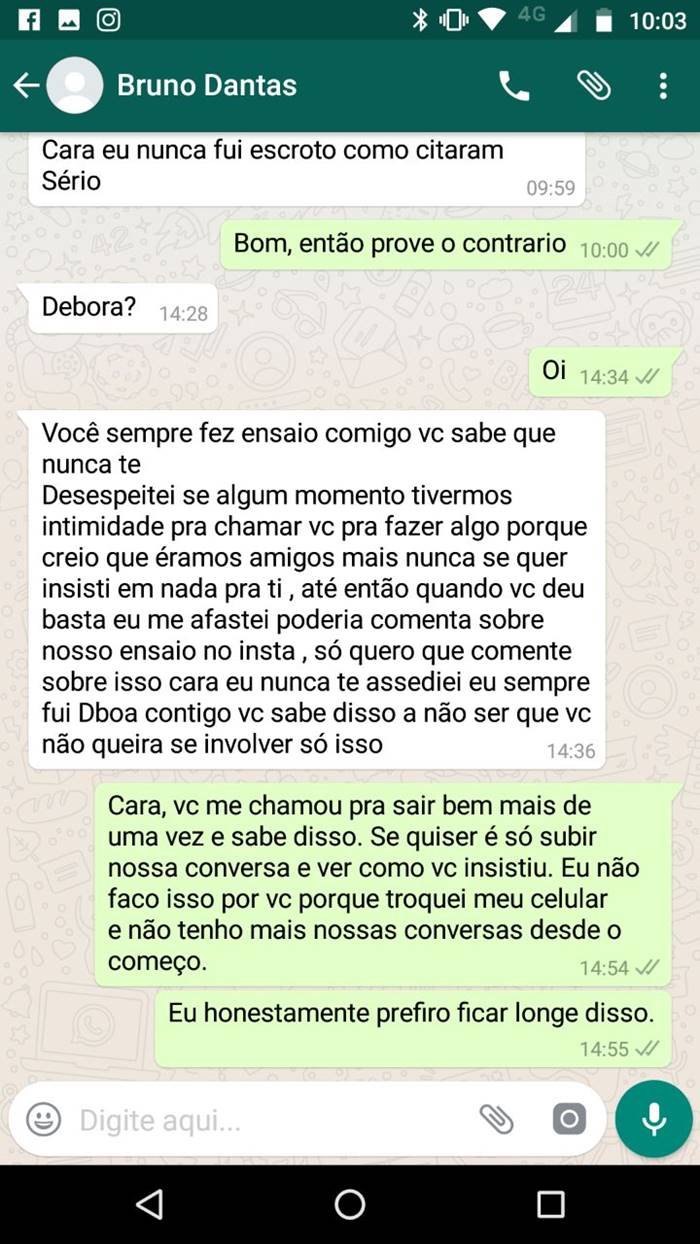The image size is (700, 1244).
Task: Select the 'Oi' sent message
Action: pyautogui.click(x=607, y=372)
